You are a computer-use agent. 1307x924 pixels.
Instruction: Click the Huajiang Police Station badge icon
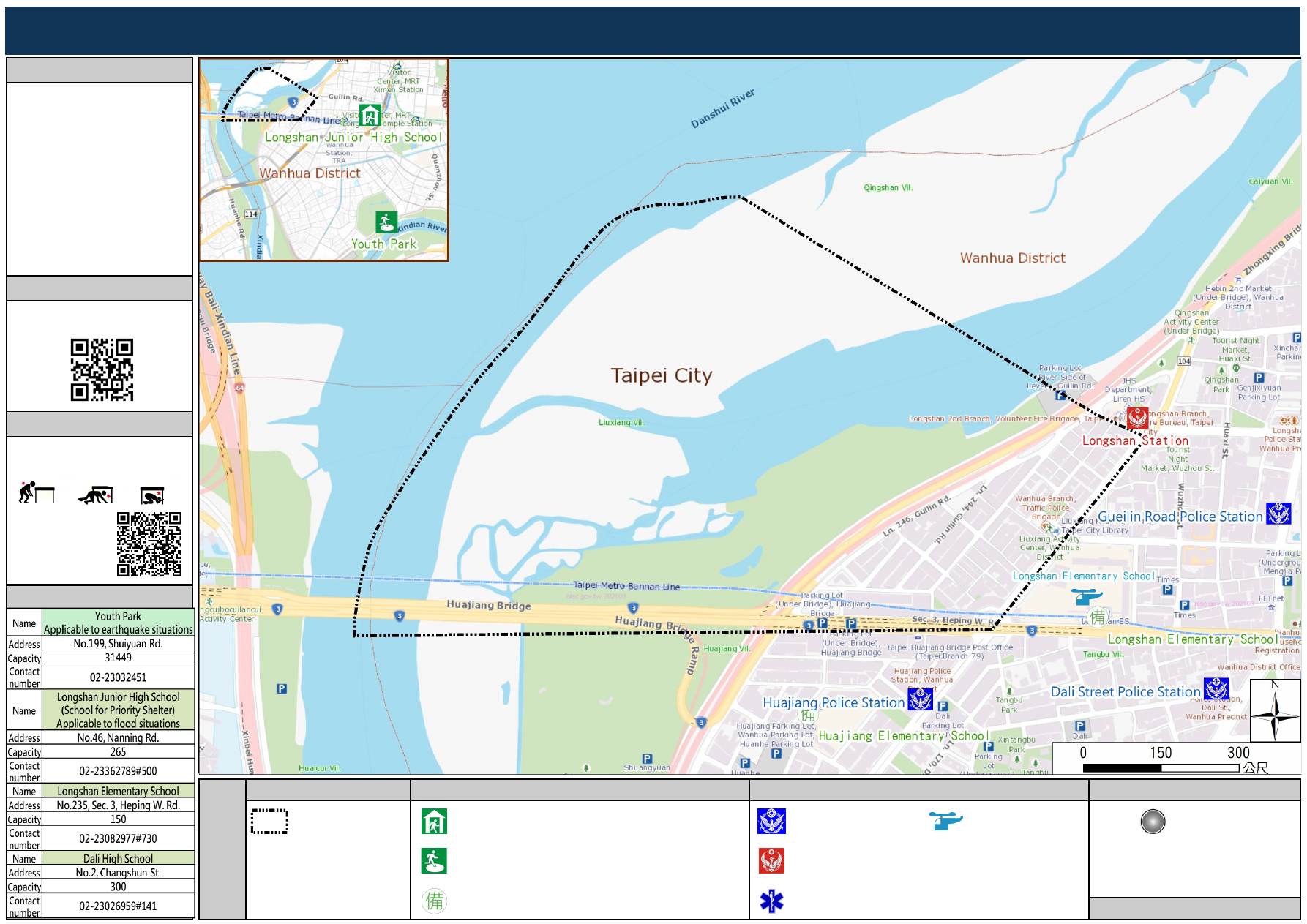tap(920, 700)
